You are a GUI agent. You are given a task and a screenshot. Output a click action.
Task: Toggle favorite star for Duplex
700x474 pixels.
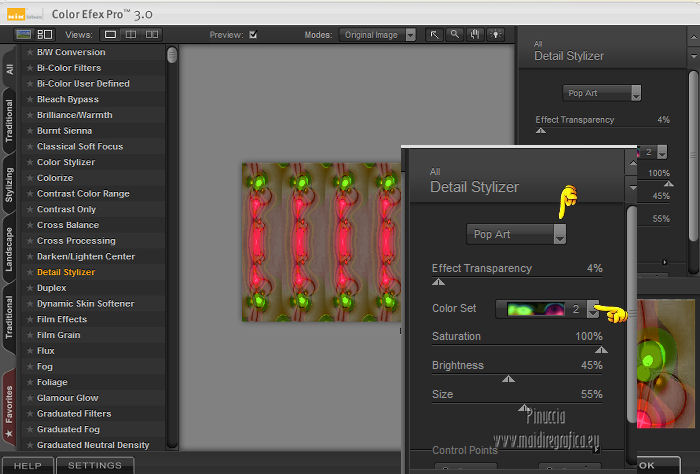pos(30,288)
